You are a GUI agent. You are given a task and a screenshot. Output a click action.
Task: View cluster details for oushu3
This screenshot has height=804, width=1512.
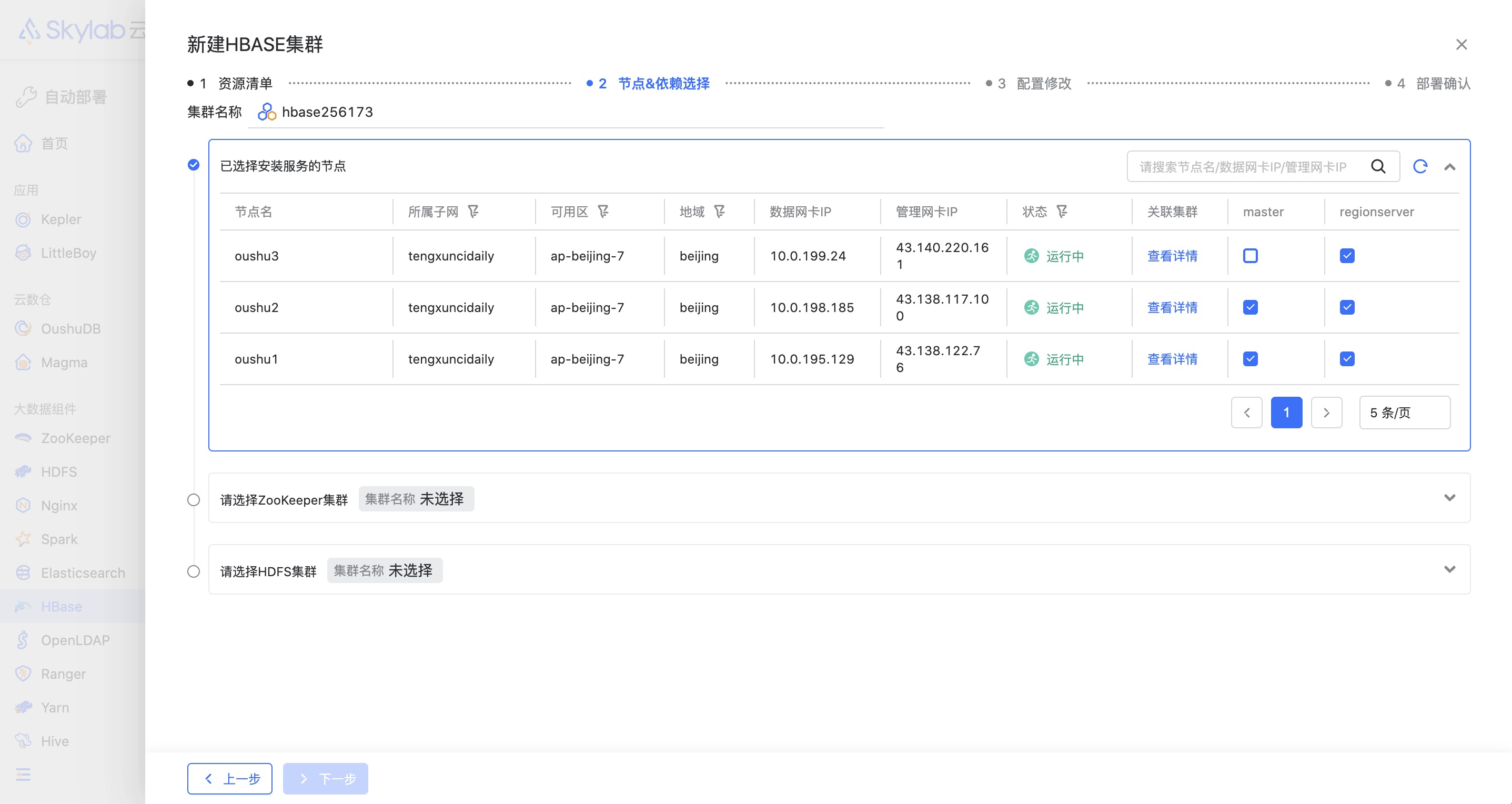coord(1172,256)
